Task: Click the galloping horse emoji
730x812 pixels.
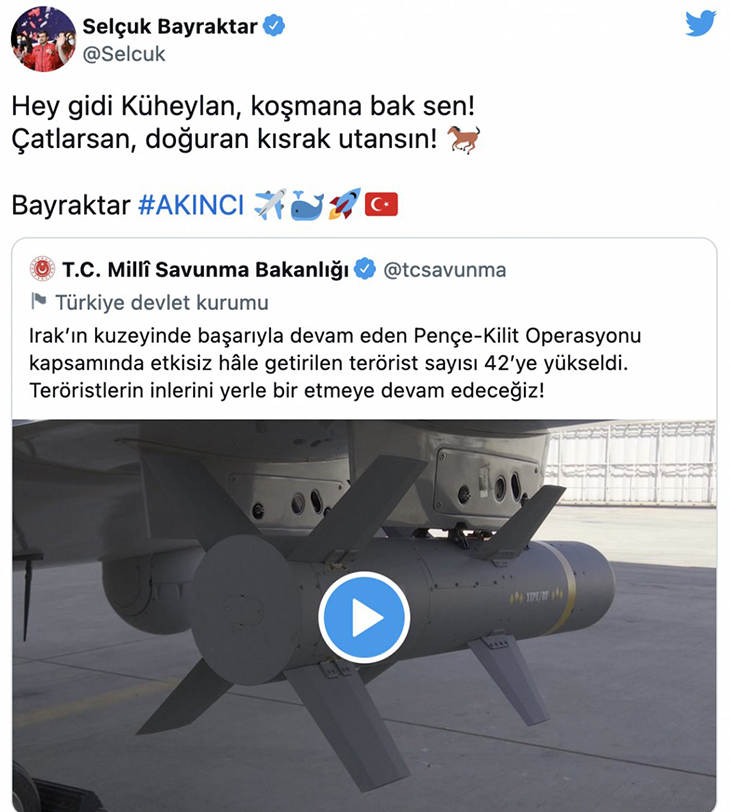Action: point(463,139)
